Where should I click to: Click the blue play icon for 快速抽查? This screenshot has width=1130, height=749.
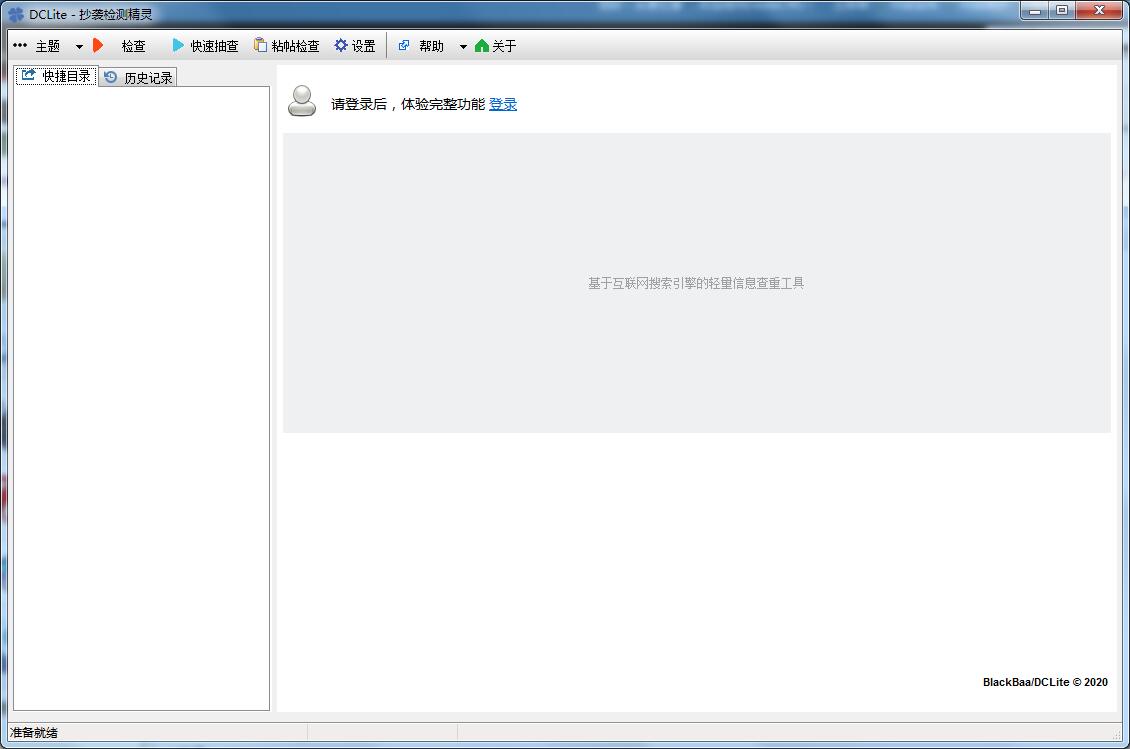178,45
